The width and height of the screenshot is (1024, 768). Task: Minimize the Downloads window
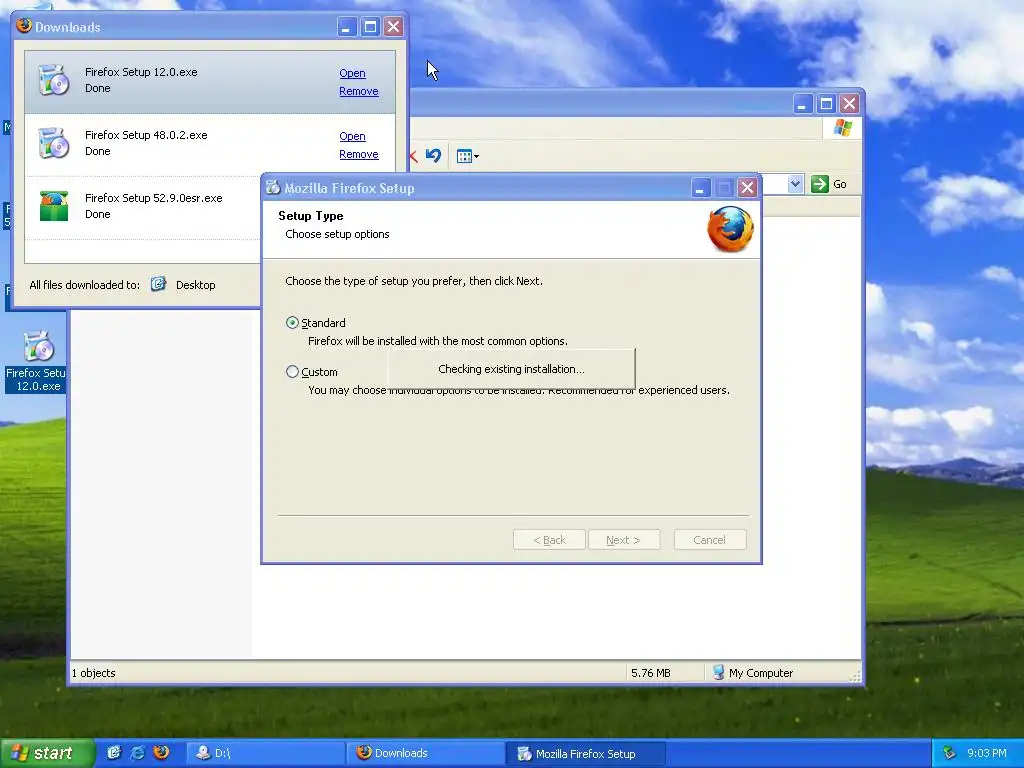click(347, 27)
